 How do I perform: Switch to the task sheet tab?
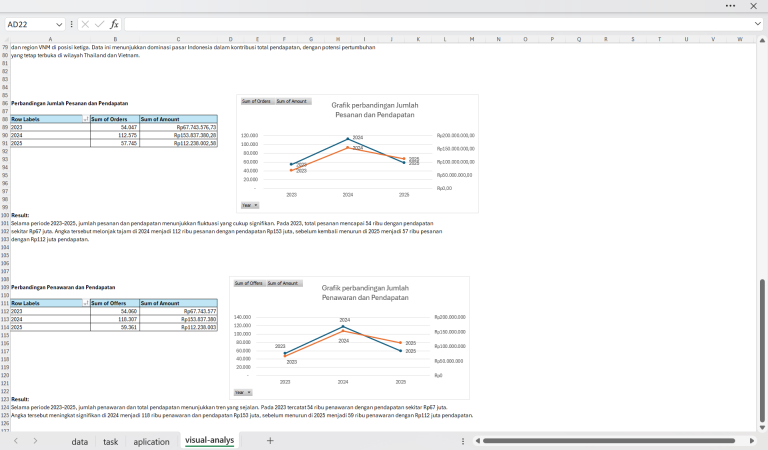[x=110, y=441]
